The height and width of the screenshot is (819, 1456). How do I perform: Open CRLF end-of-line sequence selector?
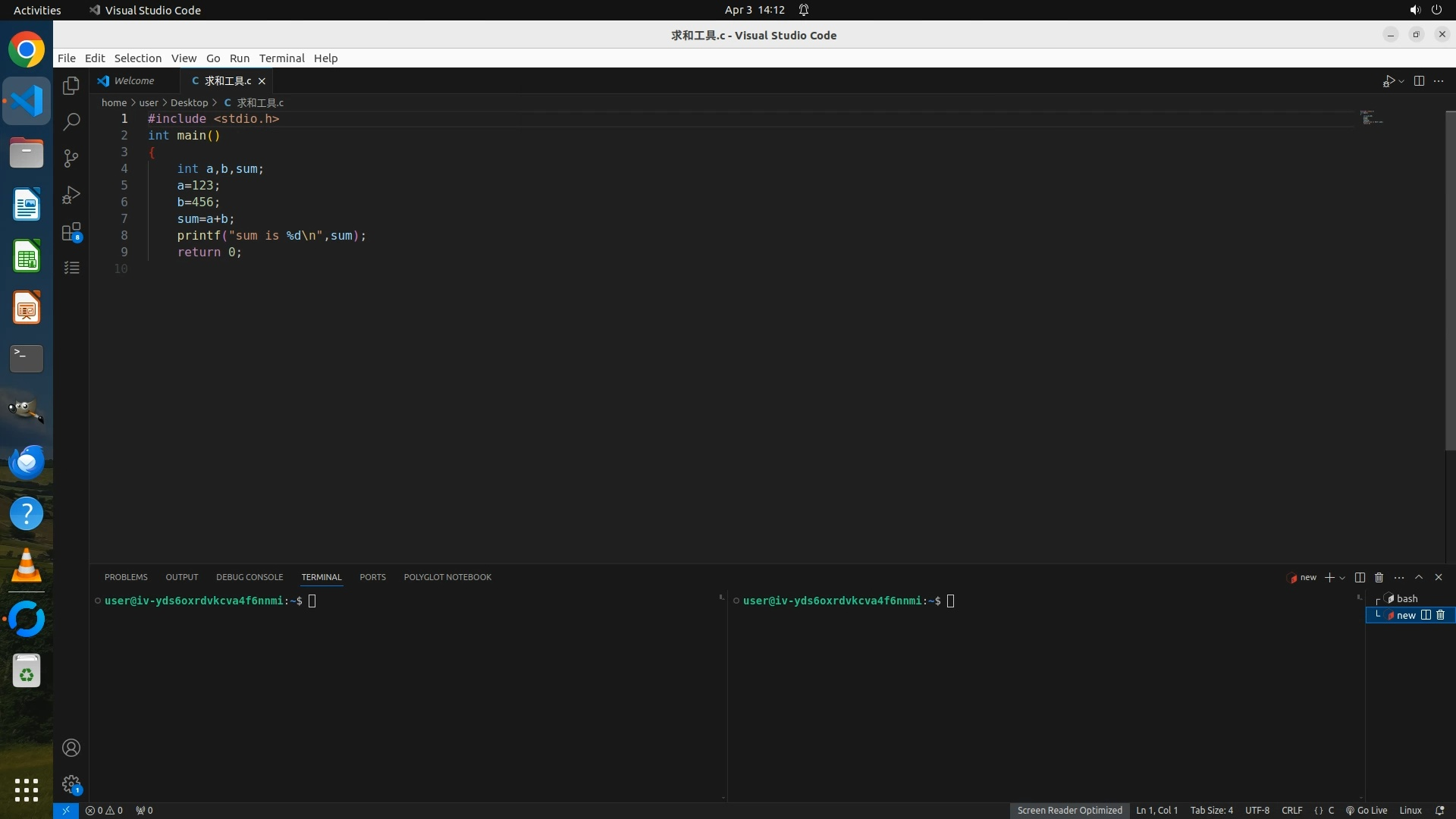1291,810
